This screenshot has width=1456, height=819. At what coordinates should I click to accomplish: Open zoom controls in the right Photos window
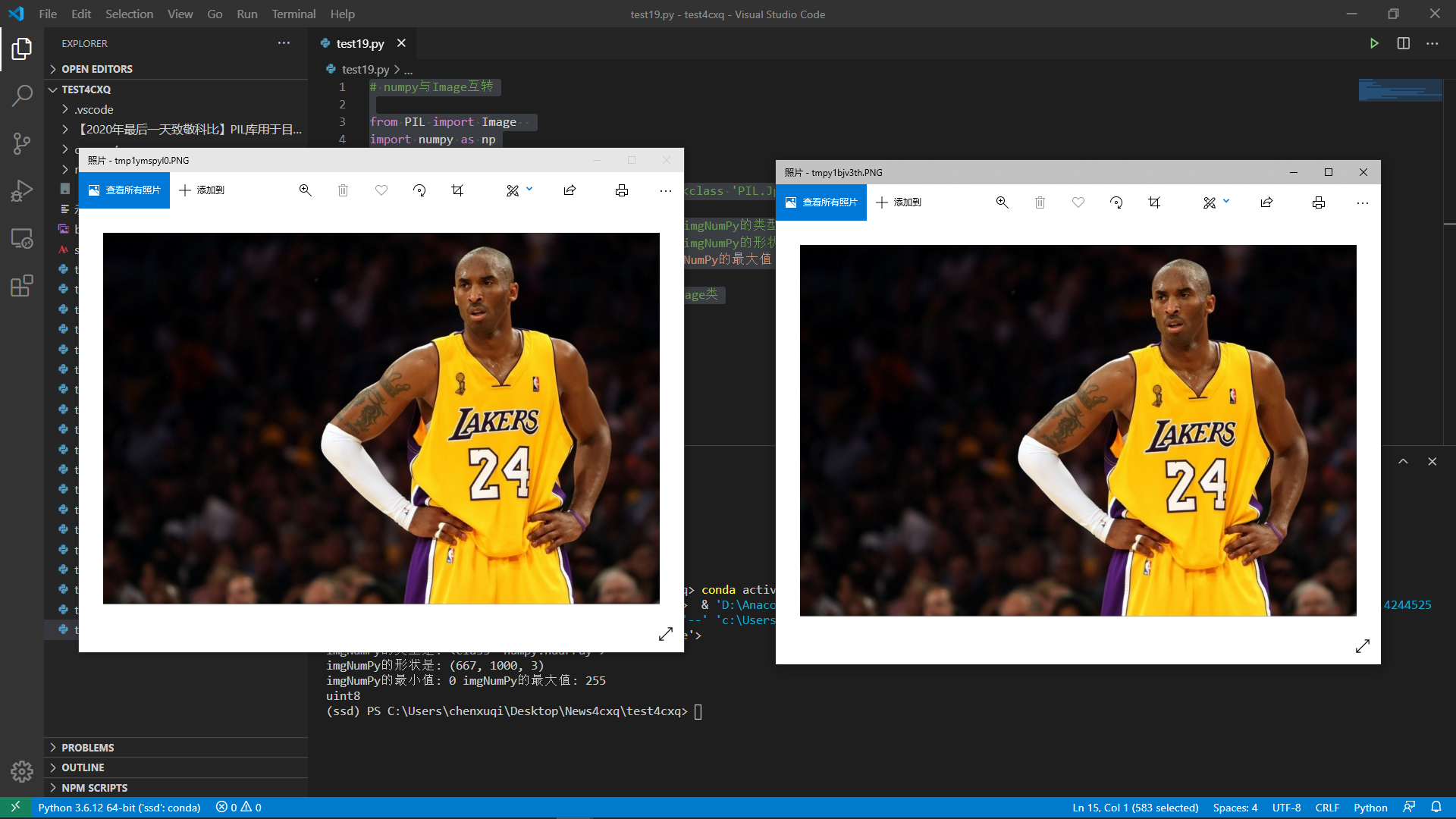1002,202
